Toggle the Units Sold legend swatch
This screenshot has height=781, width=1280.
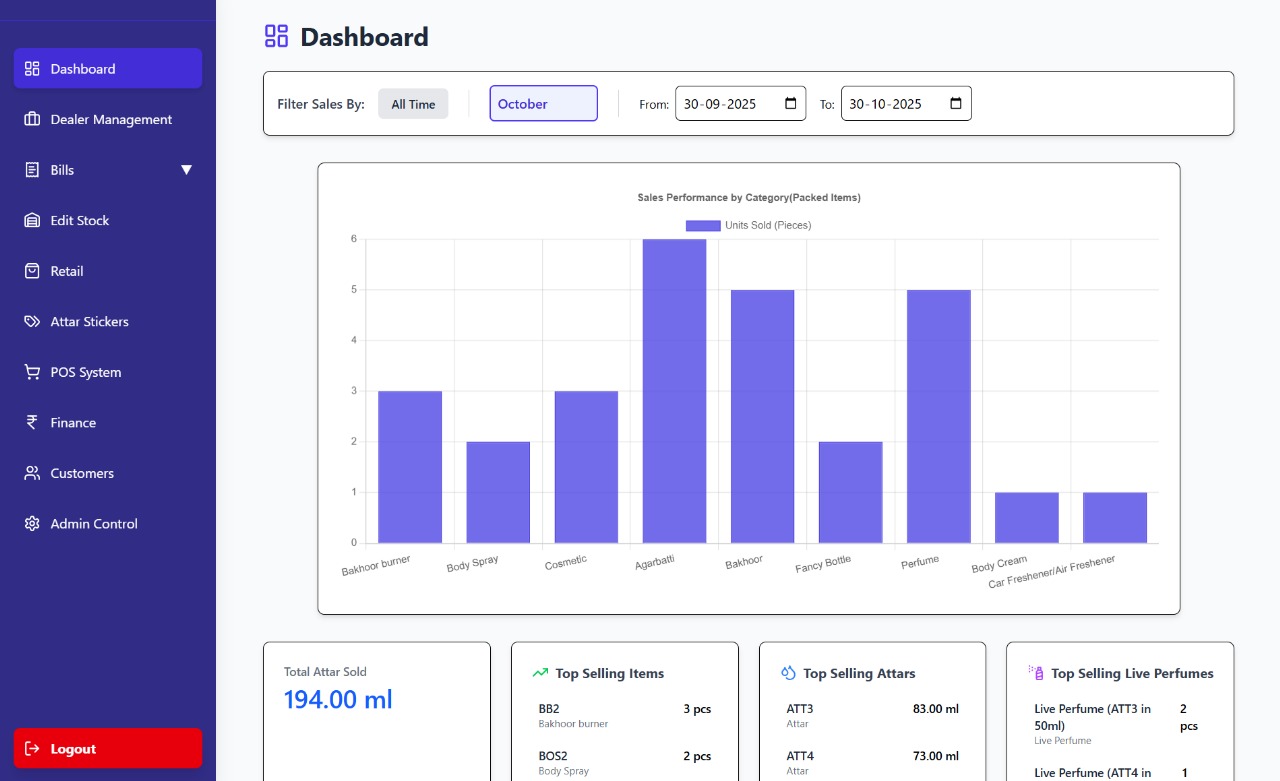[x=702, y=226]
